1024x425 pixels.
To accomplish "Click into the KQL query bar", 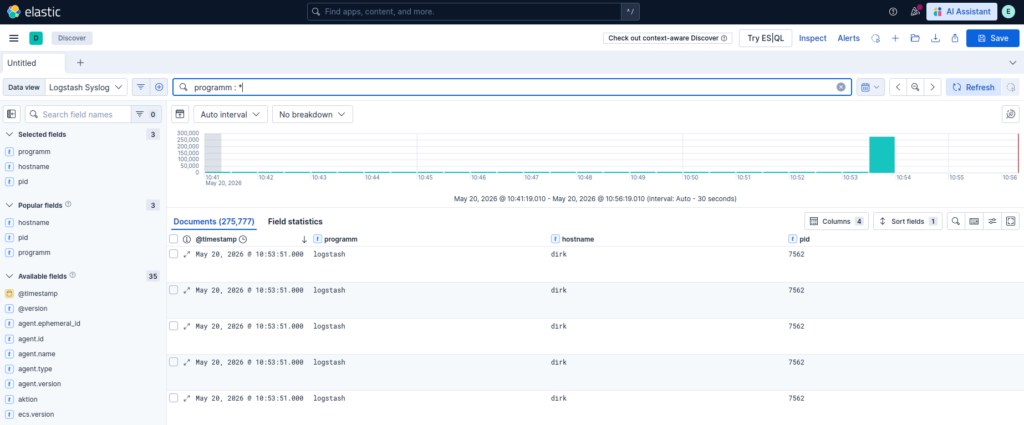I will (x=513, y=87).
